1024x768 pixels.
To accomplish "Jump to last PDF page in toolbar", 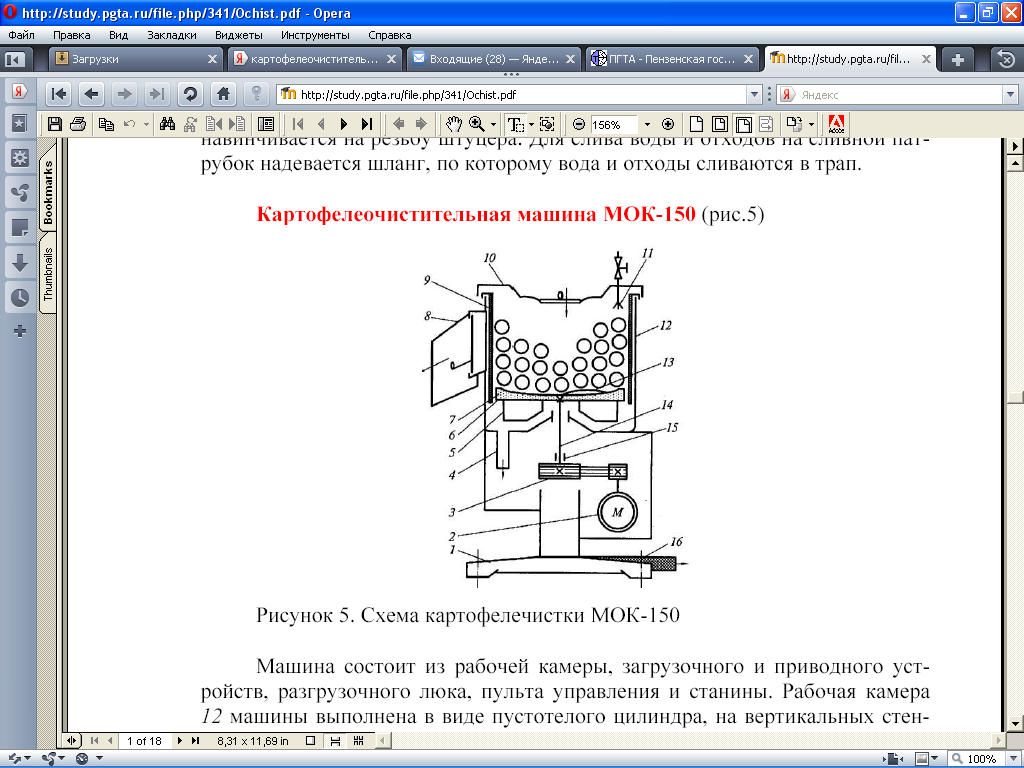I will 367,124.
